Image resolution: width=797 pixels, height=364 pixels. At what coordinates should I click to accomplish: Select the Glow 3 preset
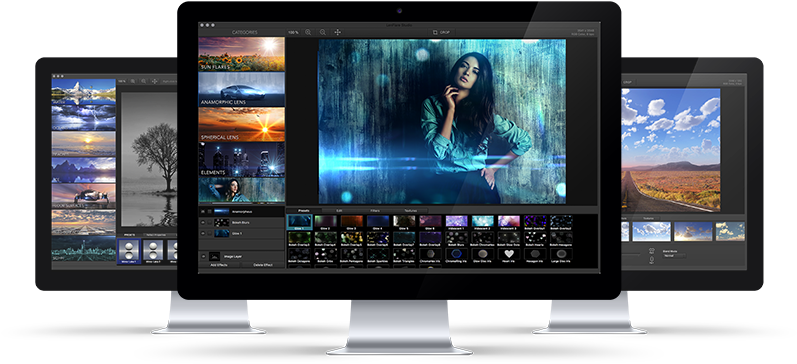pos(352,222)
